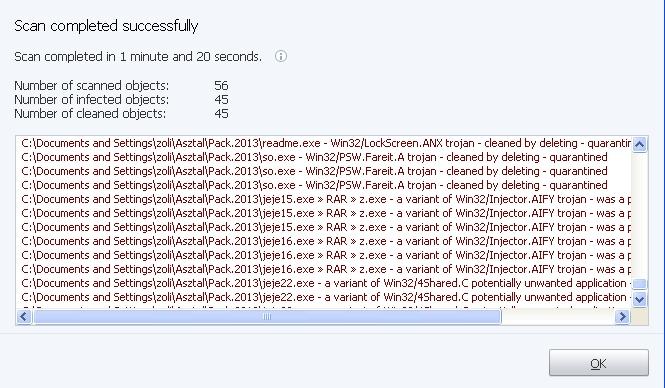The height and width of the screenshot is (388, 665).
Task: Click the scanned objects count 56
Action: (x=221, y=85)
